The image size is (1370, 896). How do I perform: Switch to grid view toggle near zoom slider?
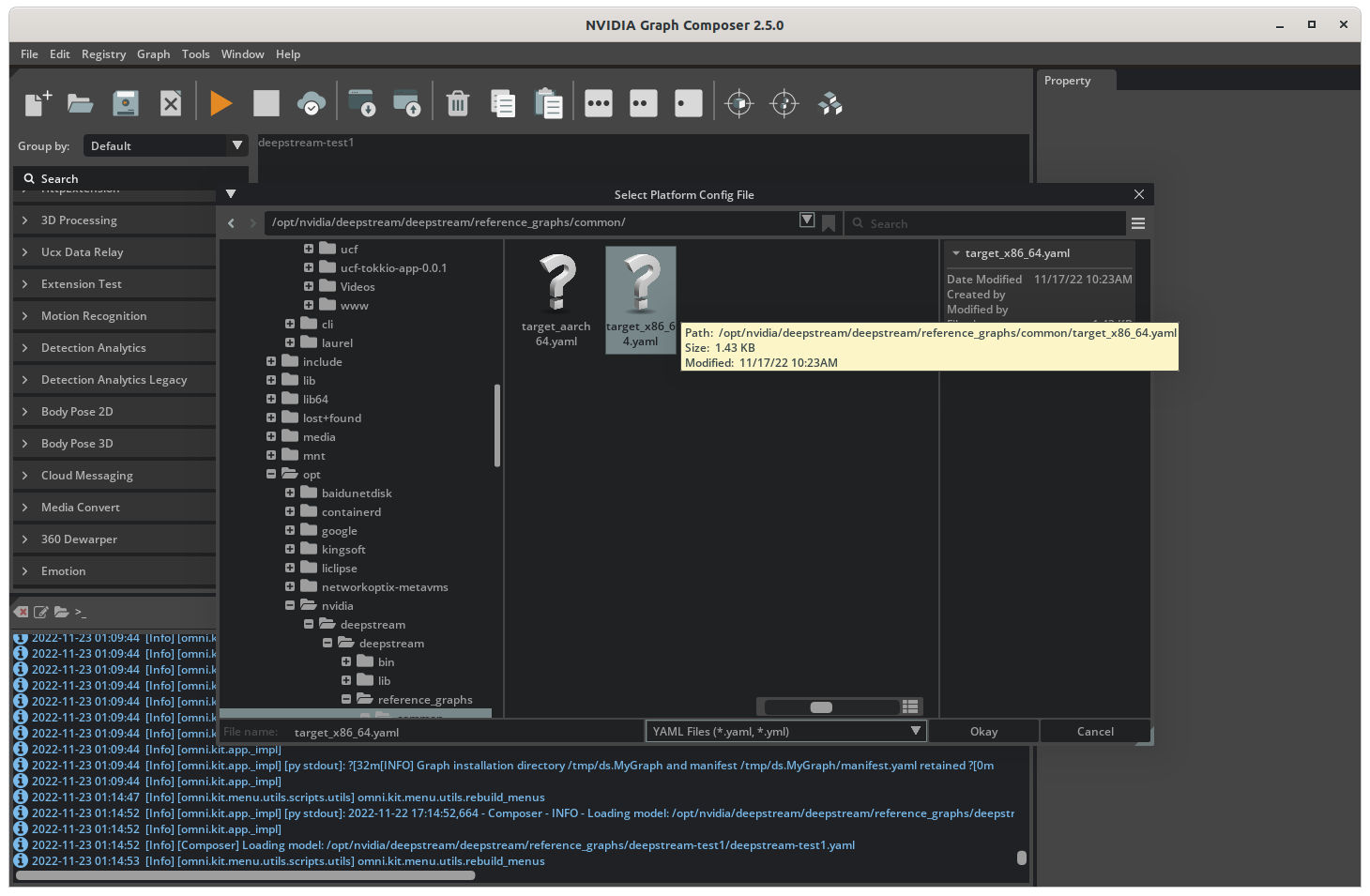pos(910,706)
